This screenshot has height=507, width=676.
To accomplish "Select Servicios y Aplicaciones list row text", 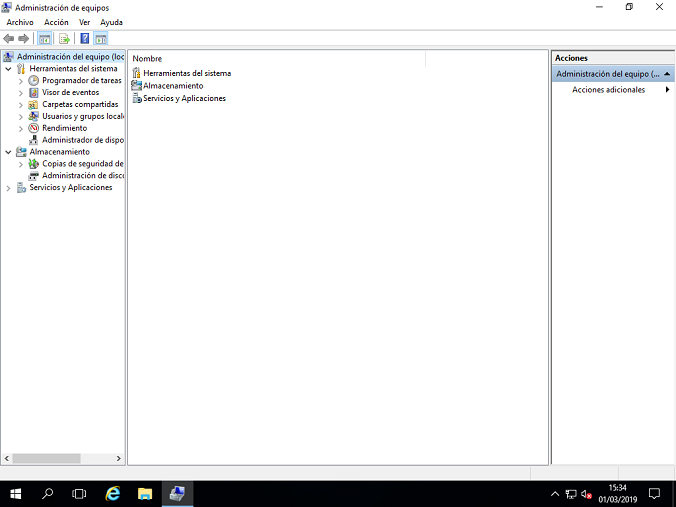I will click(185, 98).
